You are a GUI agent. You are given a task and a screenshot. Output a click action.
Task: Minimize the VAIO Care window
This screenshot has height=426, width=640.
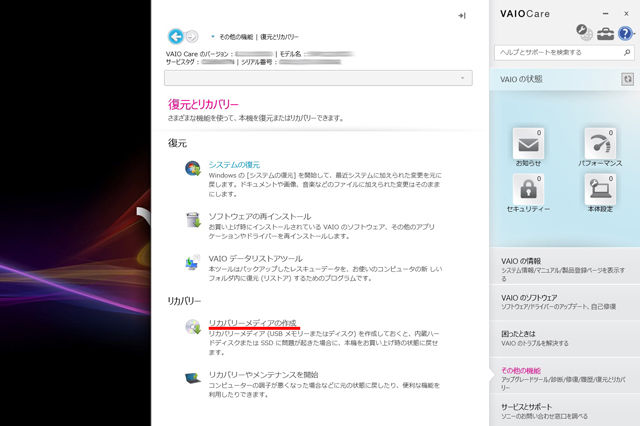pyautogui.click(x=606, y=13)
